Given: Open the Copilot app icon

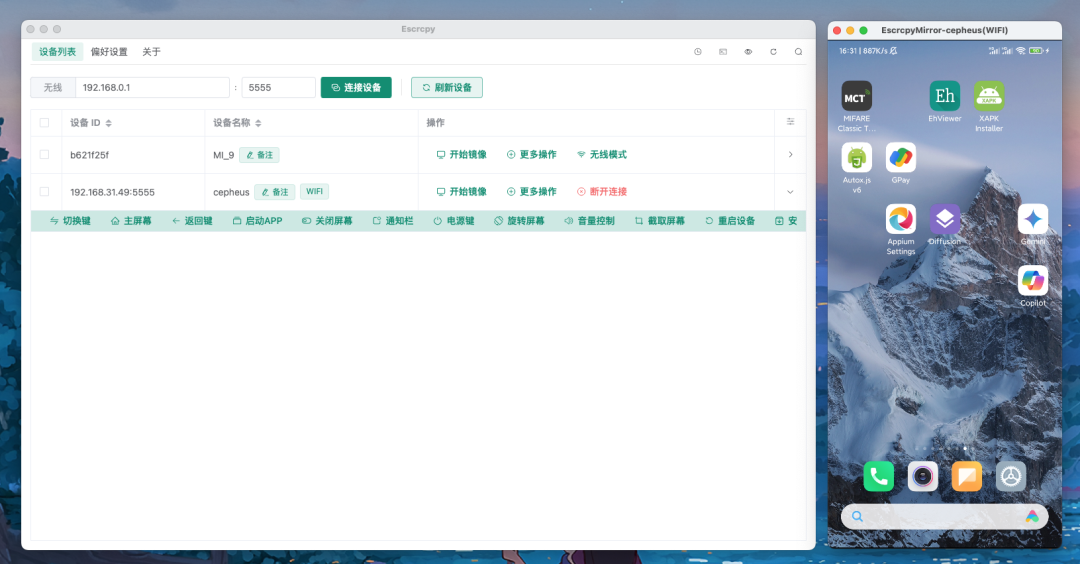Looking at the screenshot, I should [1033, 281].
